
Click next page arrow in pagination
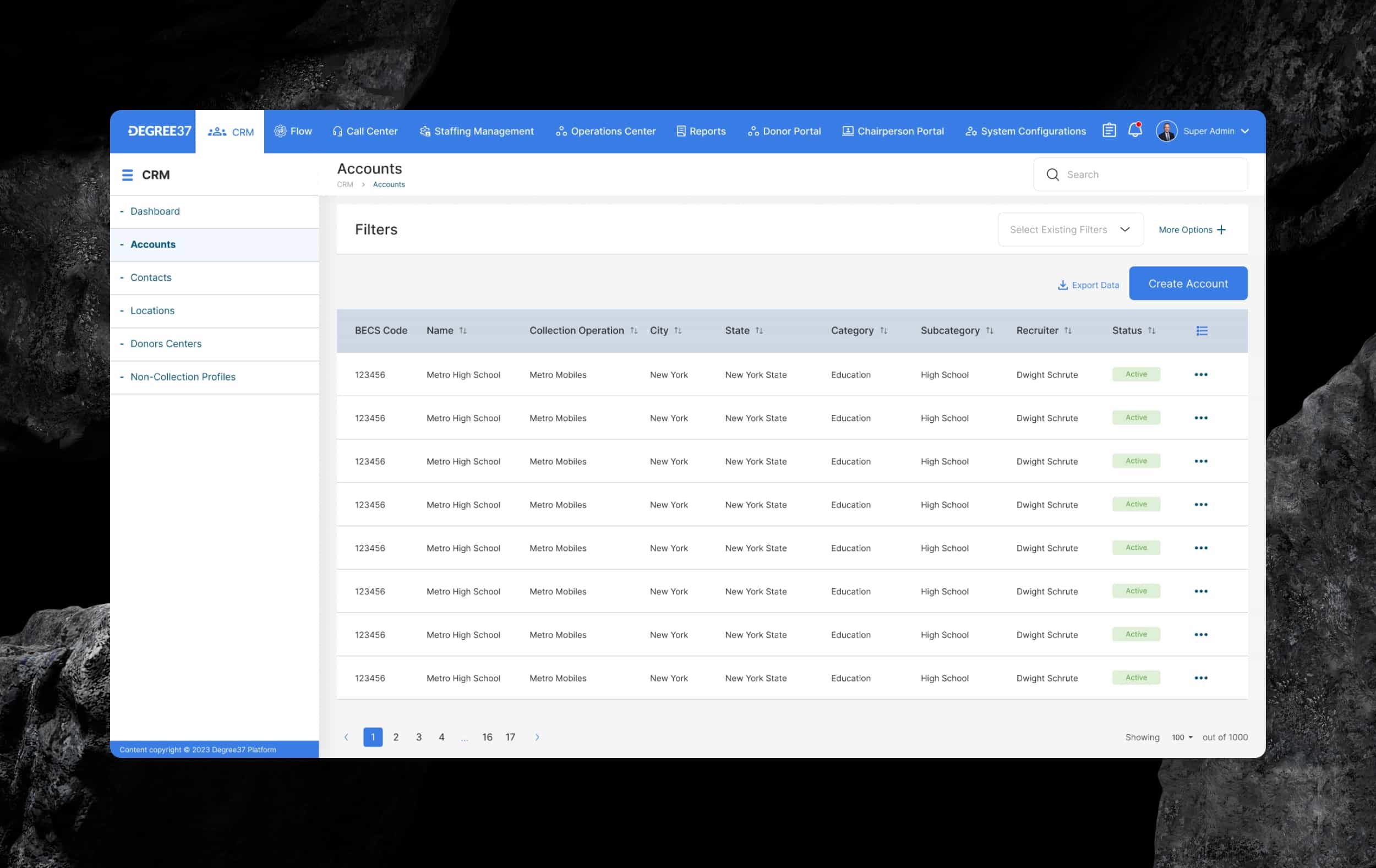click(537, 737)
